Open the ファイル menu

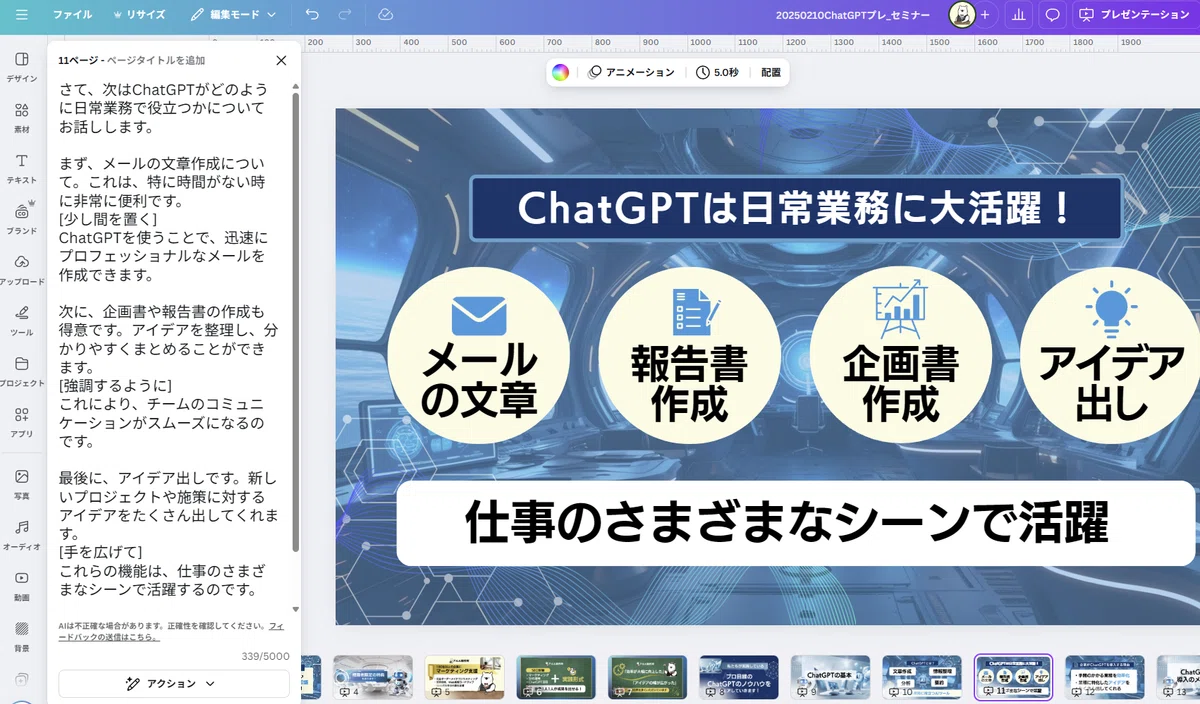(72, 15)
